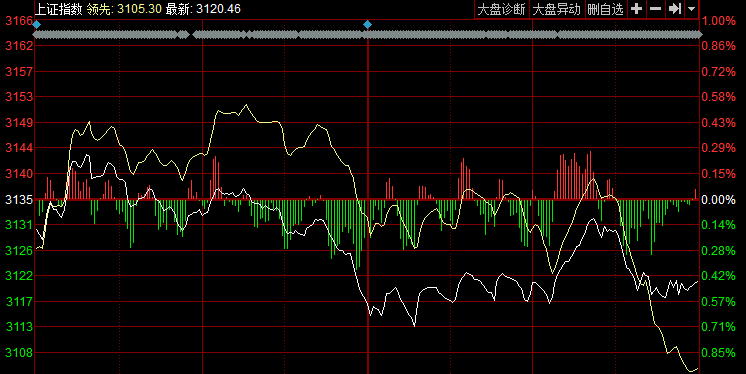Click the gray diamond strip near its left gap
Screen dimensions: 746x374
pos(184,34)
